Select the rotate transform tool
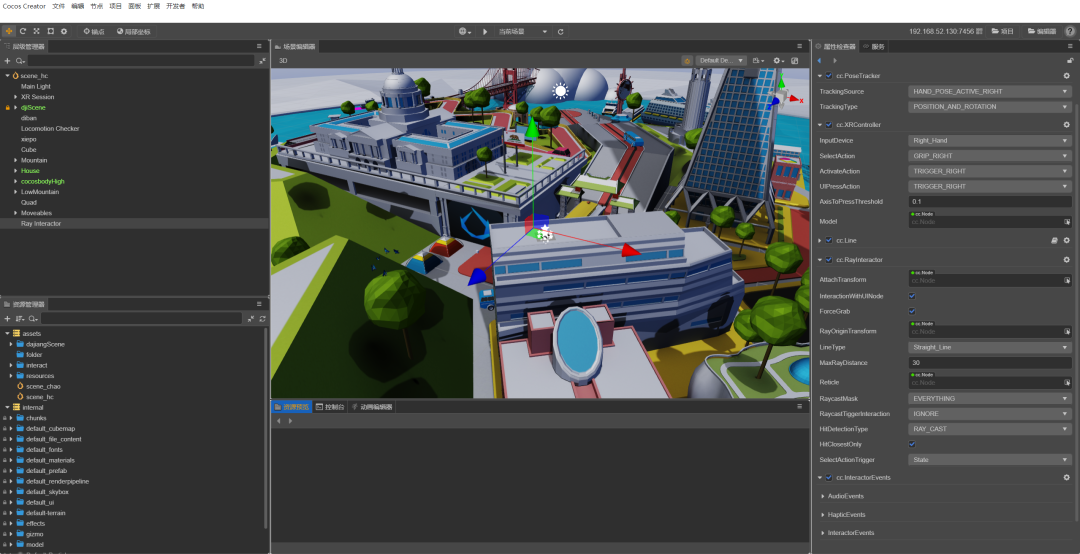1080x554 pixels. pos(23,31)
